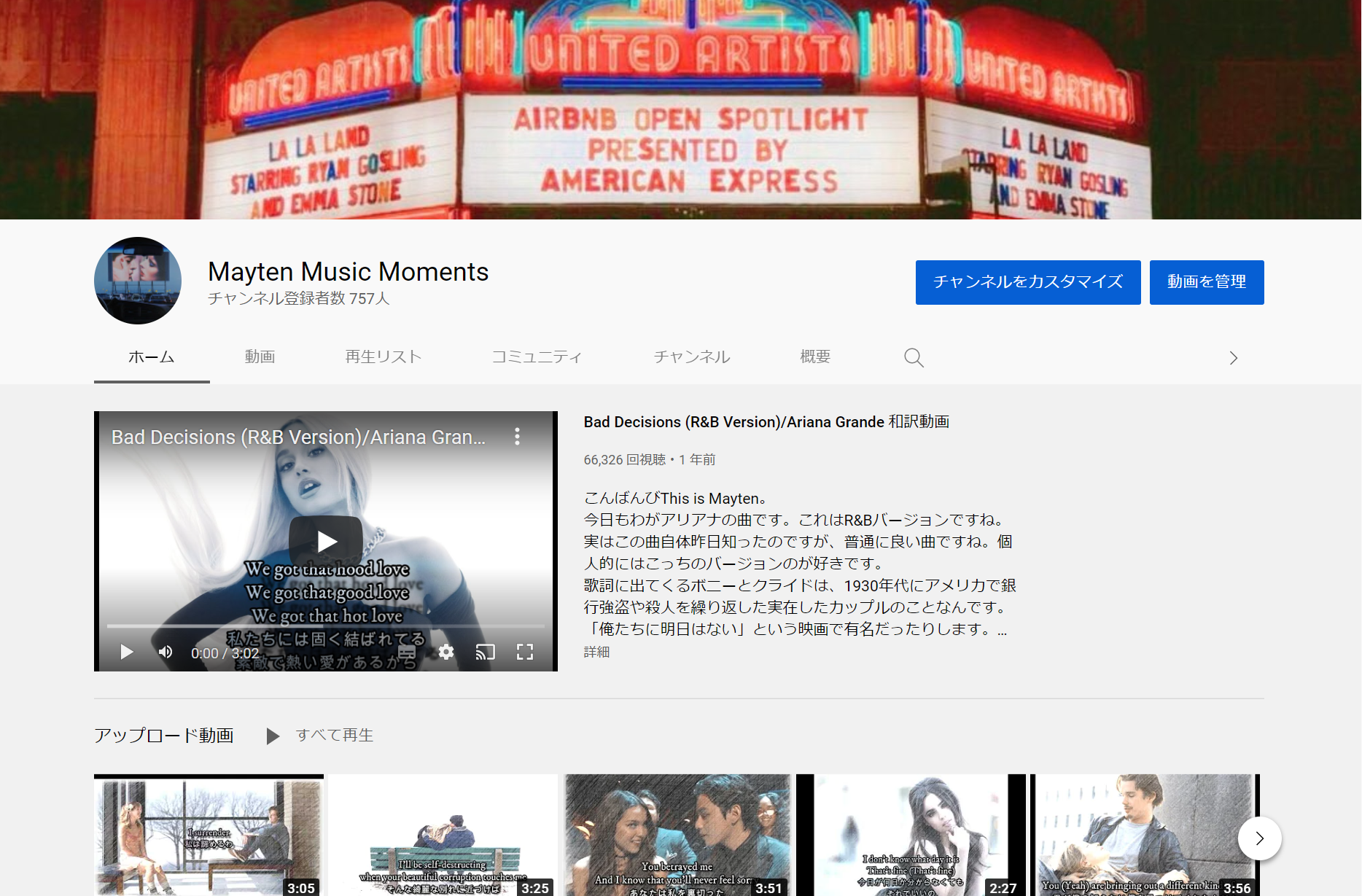Click the すべて再生 play-all icon

[273, 736]
